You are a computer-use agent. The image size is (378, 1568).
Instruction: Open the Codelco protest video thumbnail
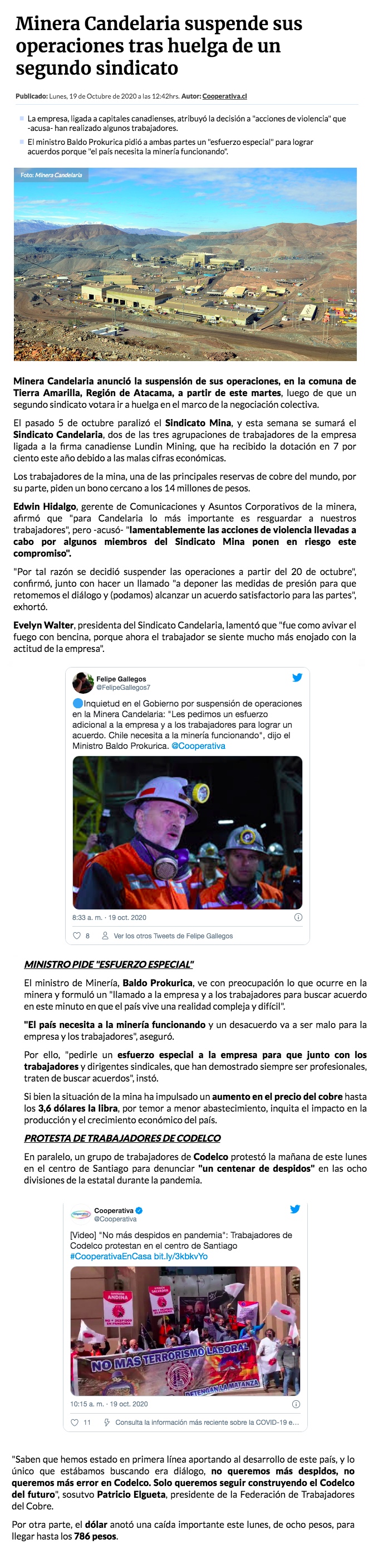pos(185,1331)
